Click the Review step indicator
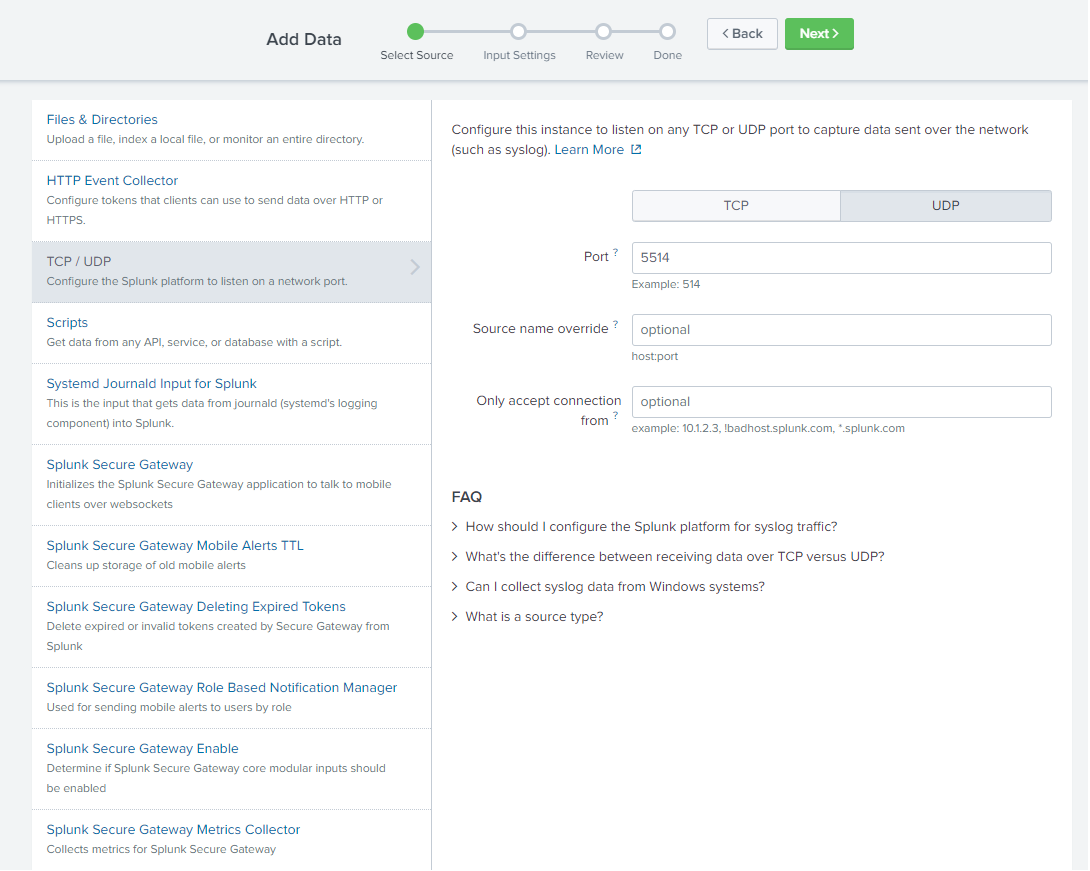 click(x=604, y=31)
